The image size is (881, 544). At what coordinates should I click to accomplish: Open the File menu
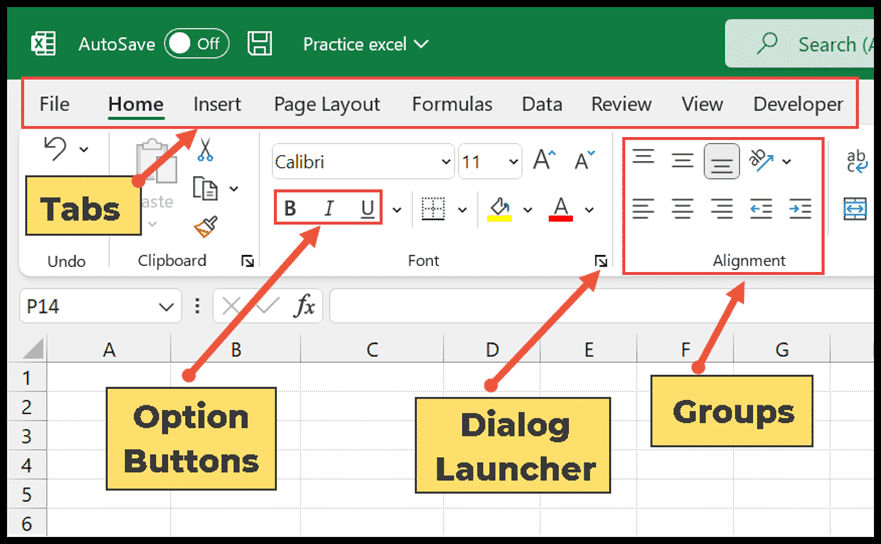(55, 104)
